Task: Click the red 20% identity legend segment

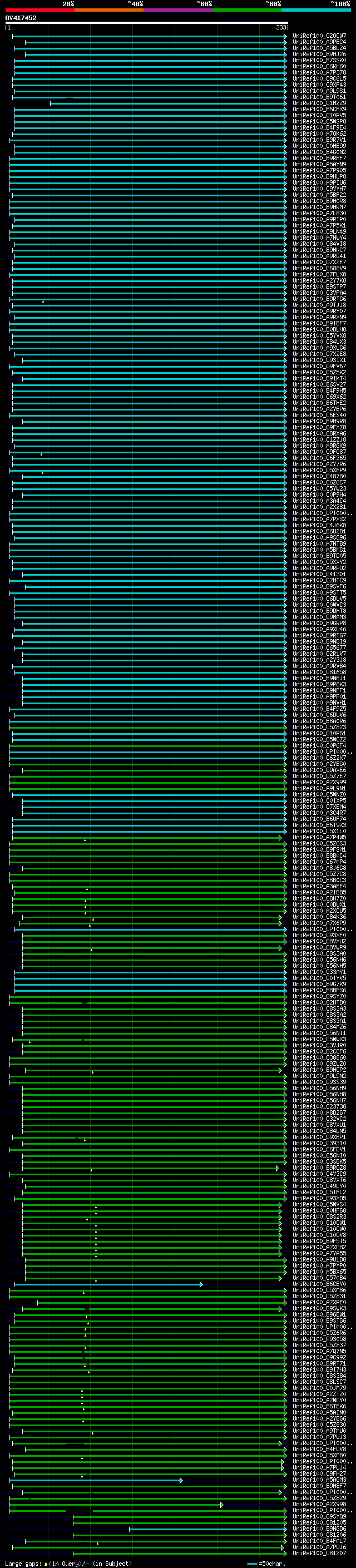Action: coord(39,10)
